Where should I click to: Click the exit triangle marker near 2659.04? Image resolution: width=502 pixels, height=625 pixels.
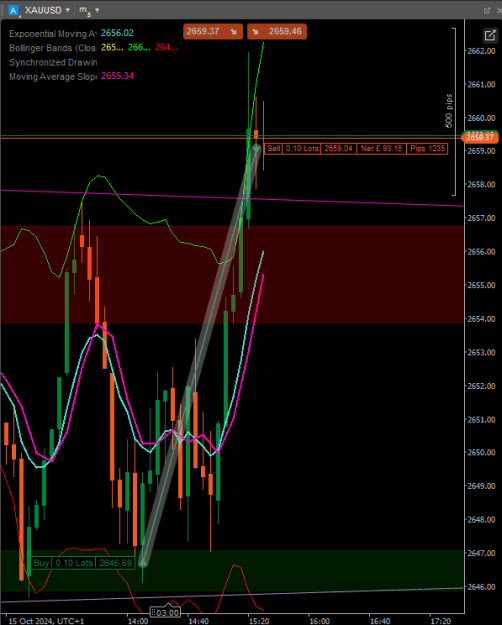click(256, 149)
